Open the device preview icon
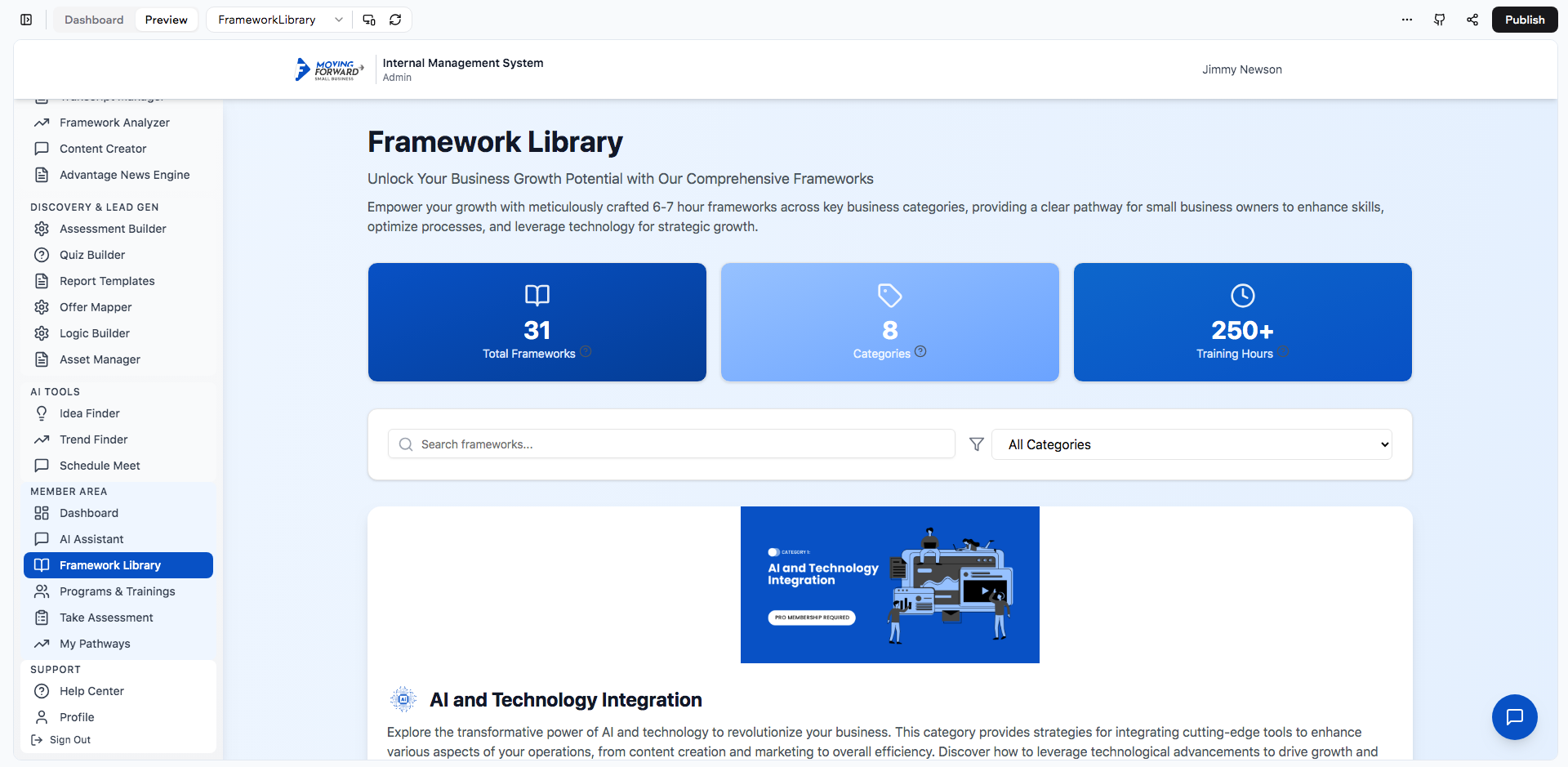 [369, 20]
